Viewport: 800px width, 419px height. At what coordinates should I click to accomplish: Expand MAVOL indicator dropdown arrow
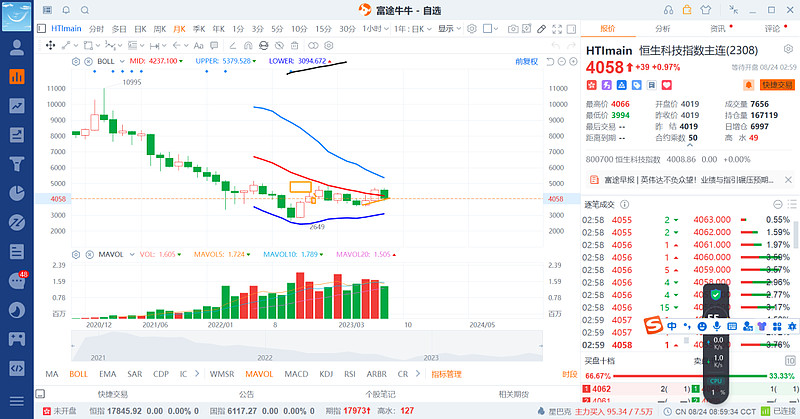[x=132, y=254]
